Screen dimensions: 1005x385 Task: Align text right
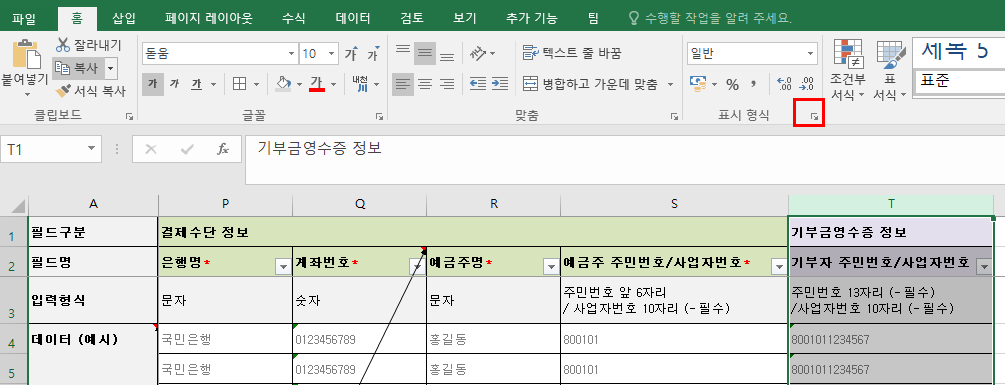447,83
